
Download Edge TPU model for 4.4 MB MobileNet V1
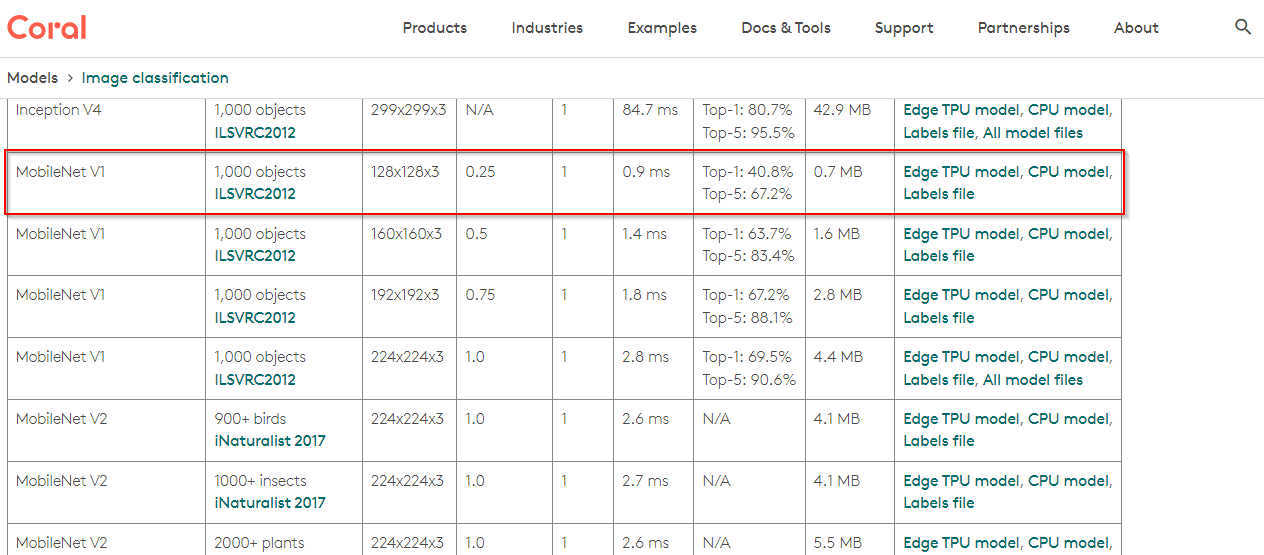pyautogui.click(x=962, y=357)
